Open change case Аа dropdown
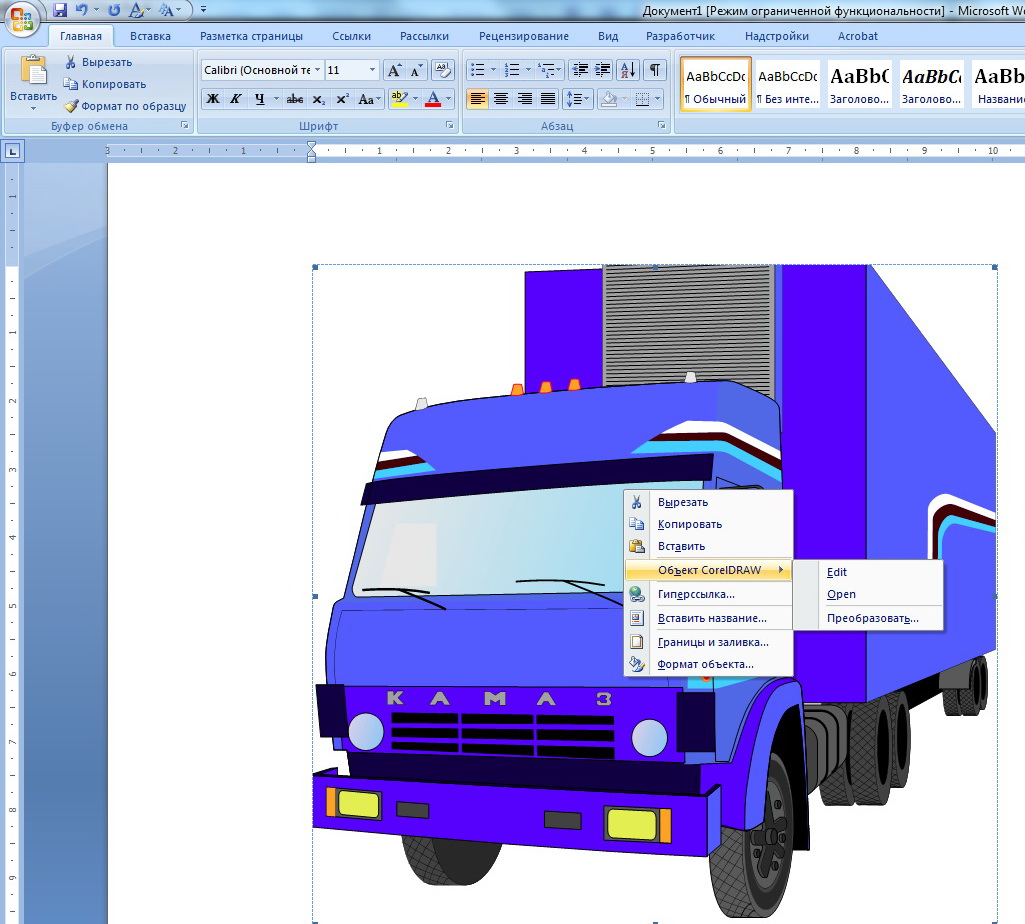This screenshot has height=924, width=1025. [369, 99]
